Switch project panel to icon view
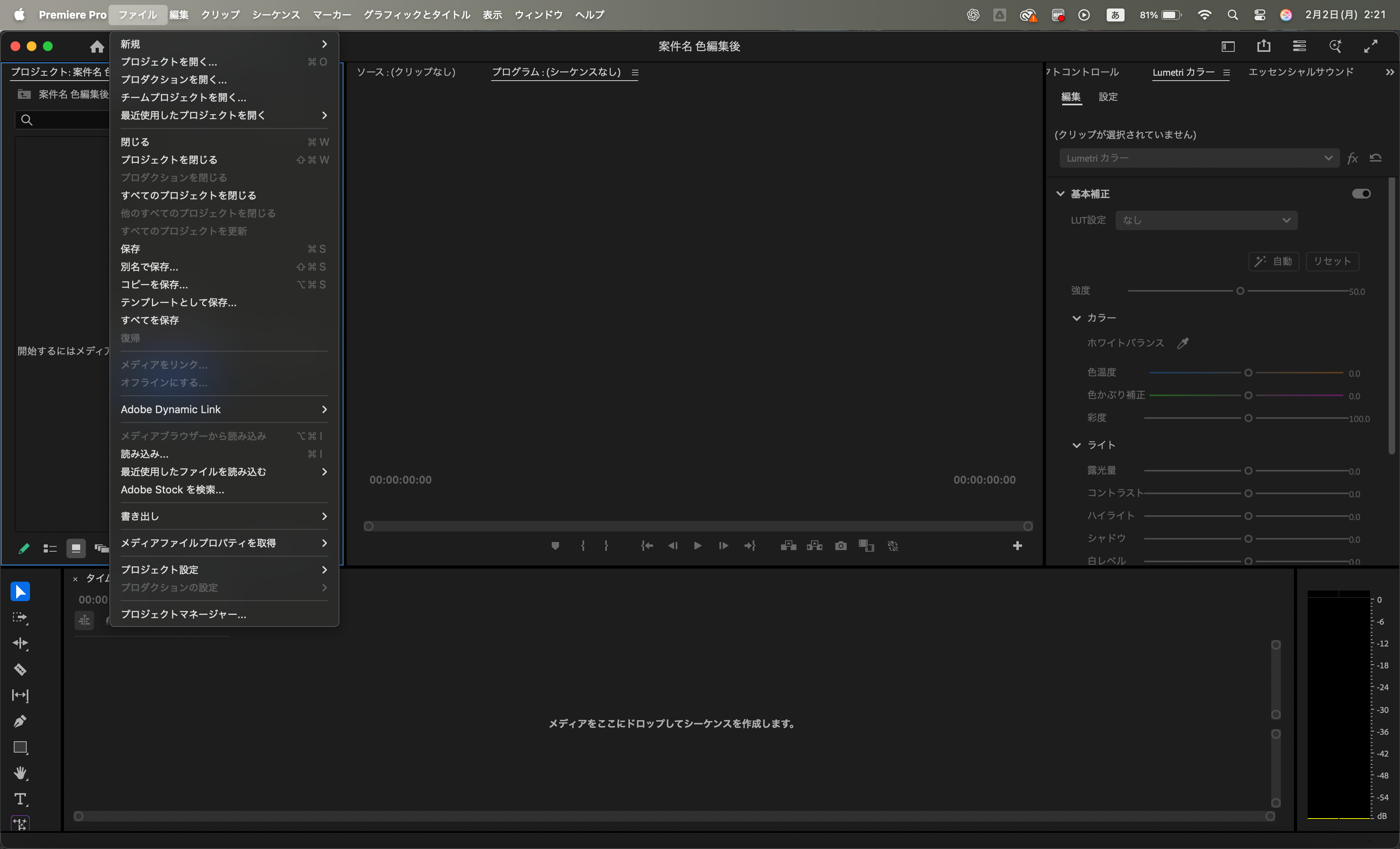 click(76, 548)
